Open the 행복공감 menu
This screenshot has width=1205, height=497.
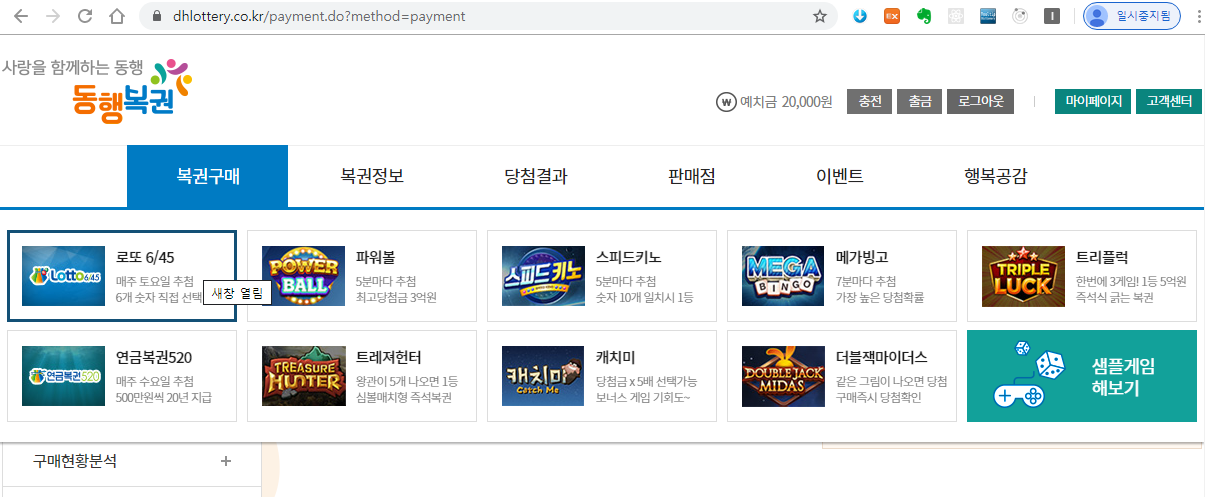pyautogui.click(x=995, y=177)
